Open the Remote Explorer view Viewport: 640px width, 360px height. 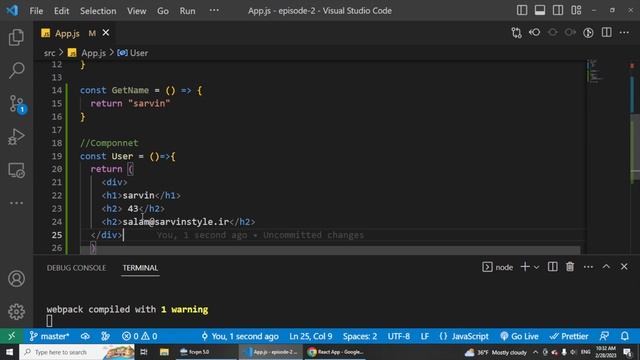click(16, 170)
